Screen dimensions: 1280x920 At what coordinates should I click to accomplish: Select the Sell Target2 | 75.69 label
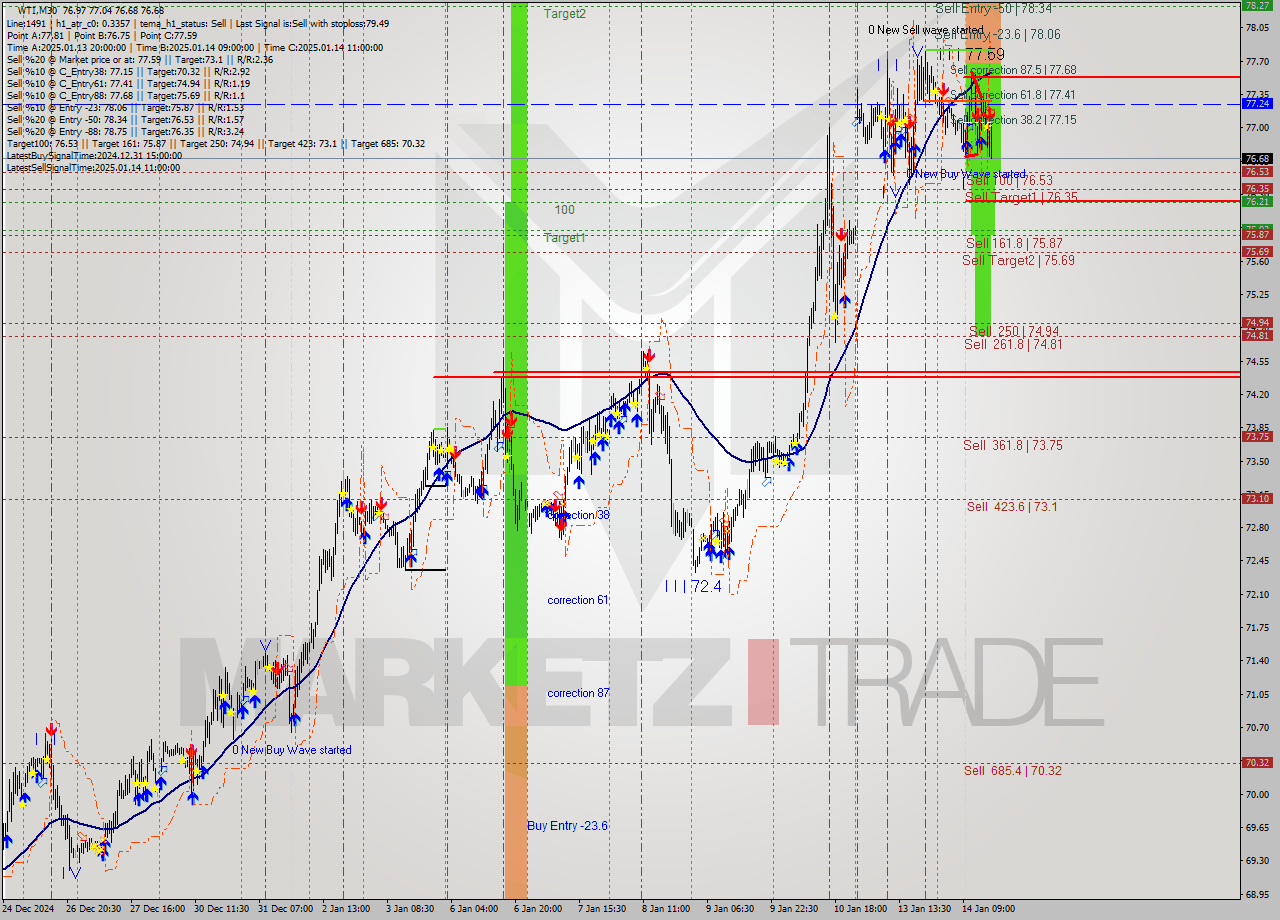(x=1019, y=260)
